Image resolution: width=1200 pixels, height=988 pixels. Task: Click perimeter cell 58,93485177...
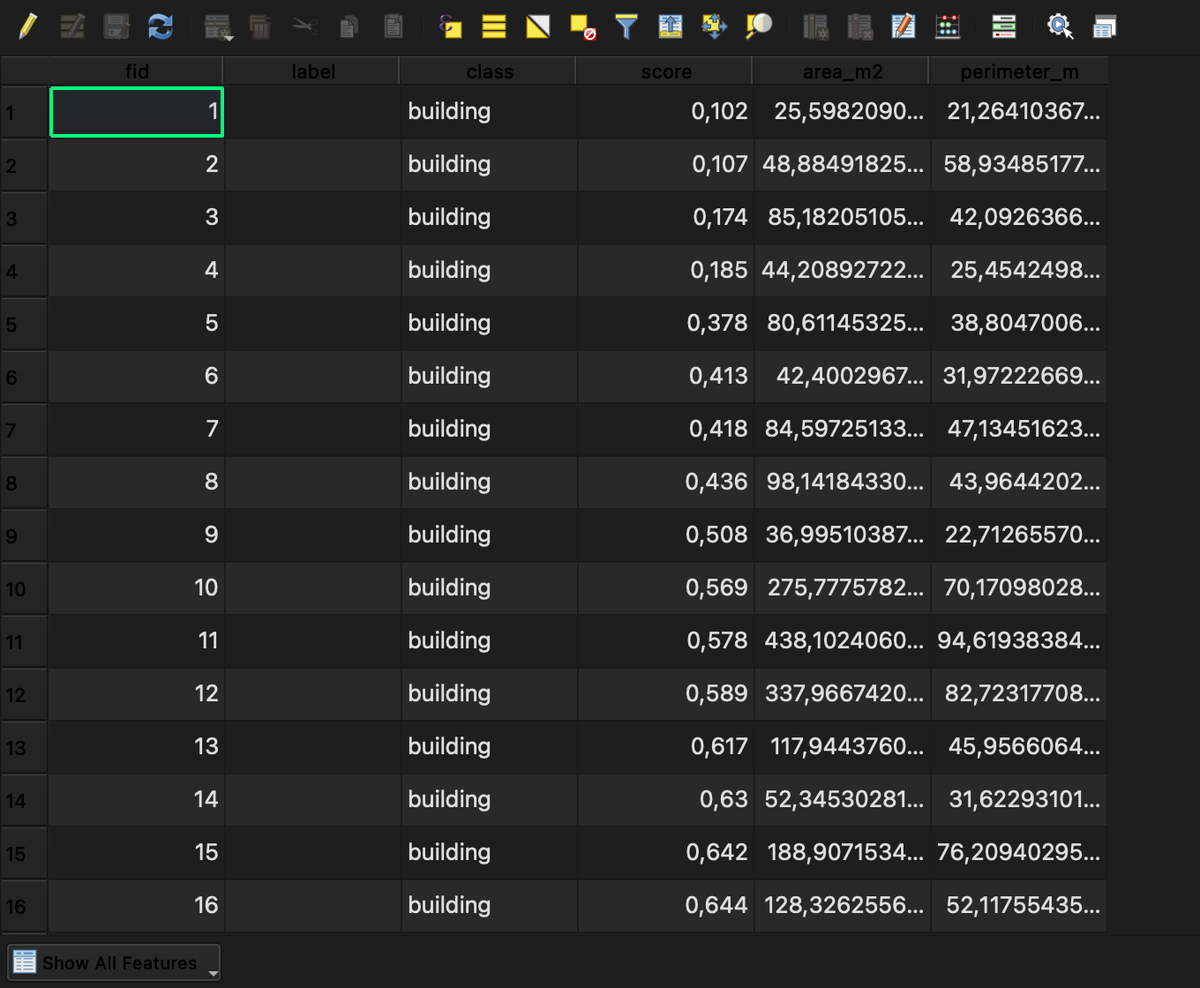click(1018, 164)
